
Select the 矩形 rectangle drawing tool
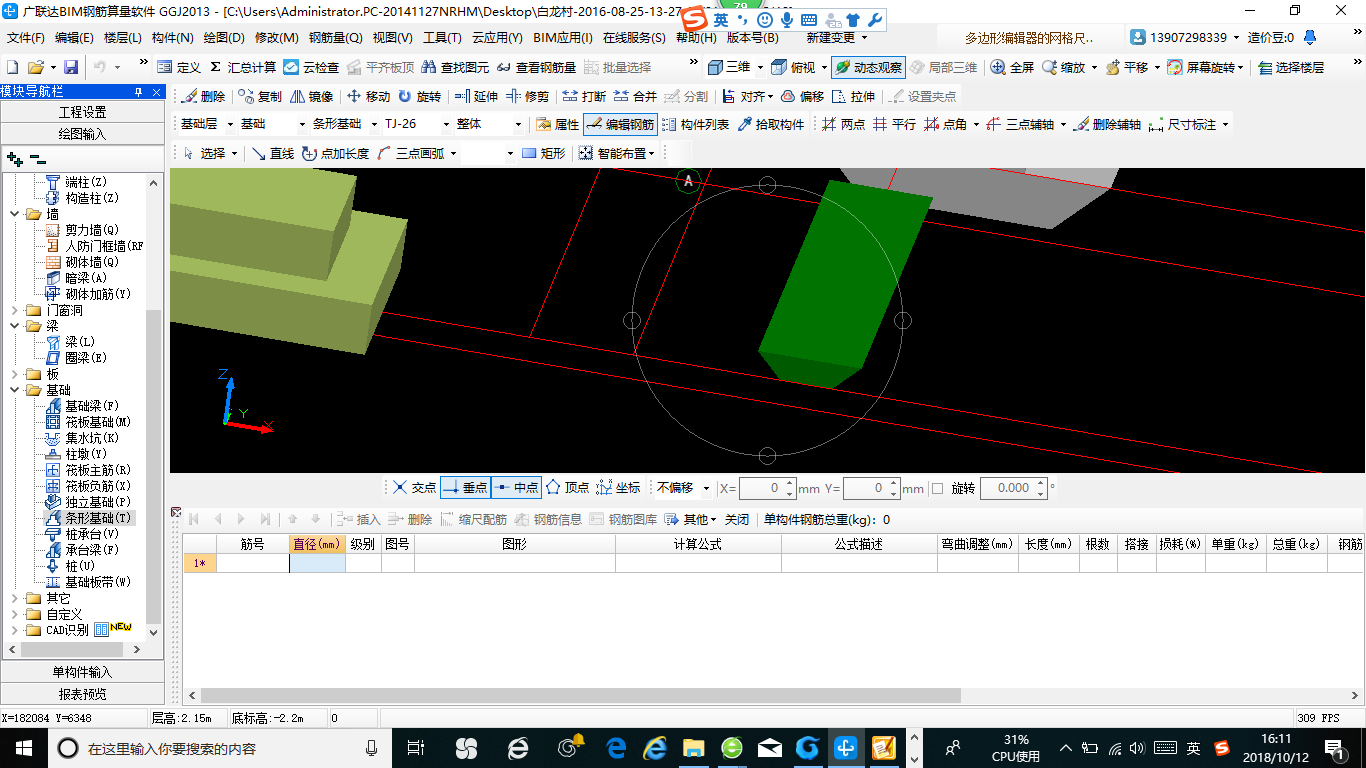pyautogui.click(x=543, y=153)
